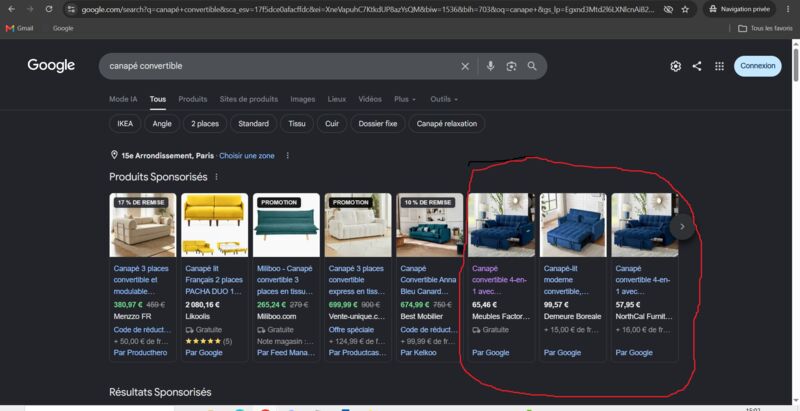800x411 pixels.
Task: Submit search with magnifier icon
Action: point(532,66)
